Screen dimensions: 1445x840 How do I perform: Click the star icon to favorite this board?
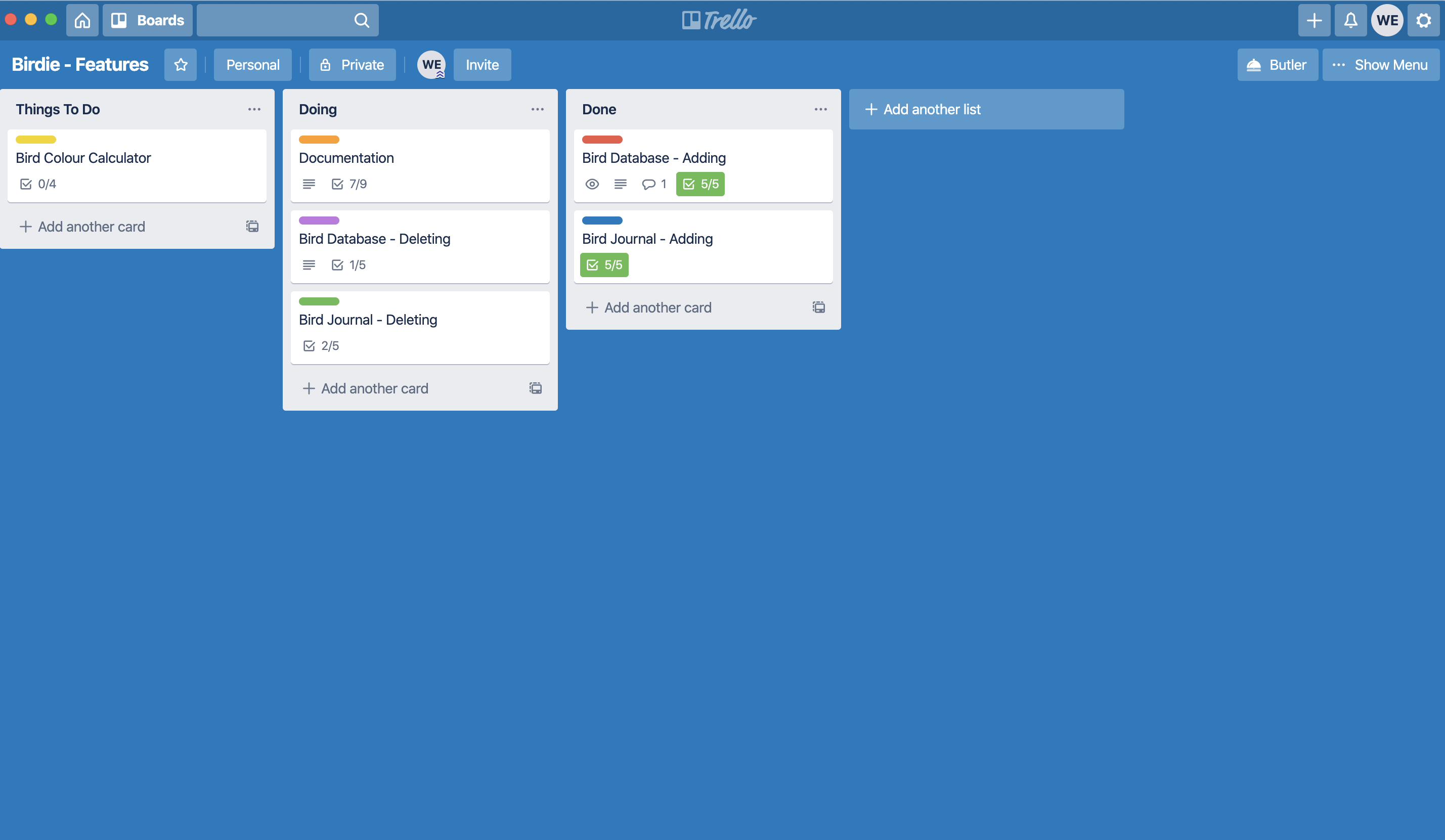pos(180,64)
